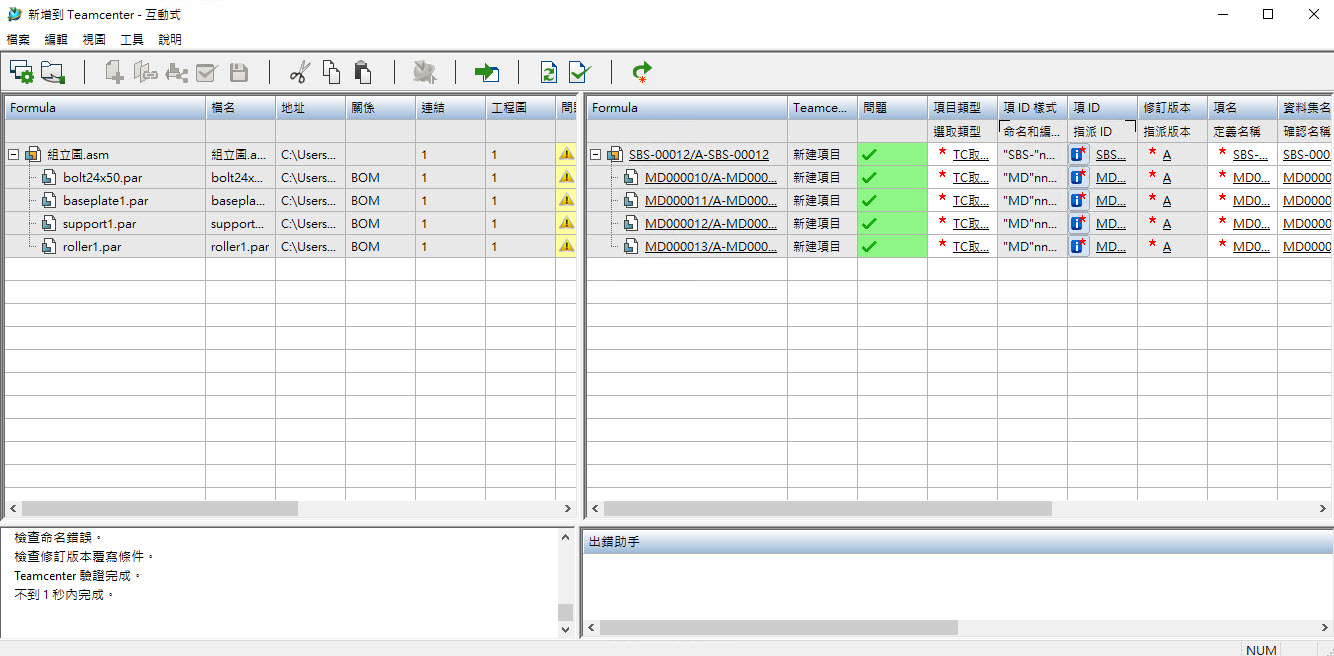
Task: Click the assembly icon beside 組立圖.asm
Action: coord(33,155)
